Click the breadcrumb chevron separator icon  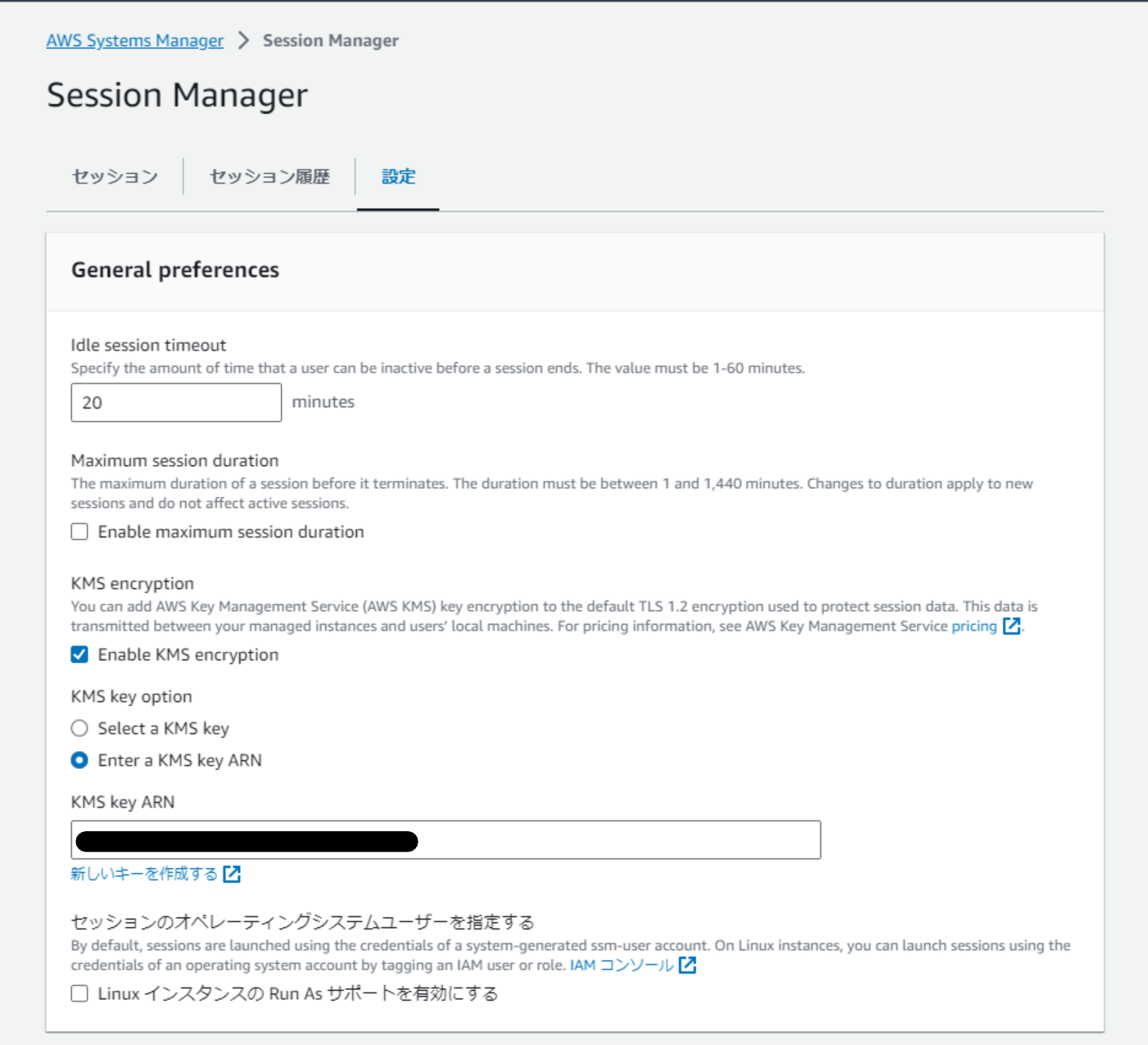click(x=243, y=40)
